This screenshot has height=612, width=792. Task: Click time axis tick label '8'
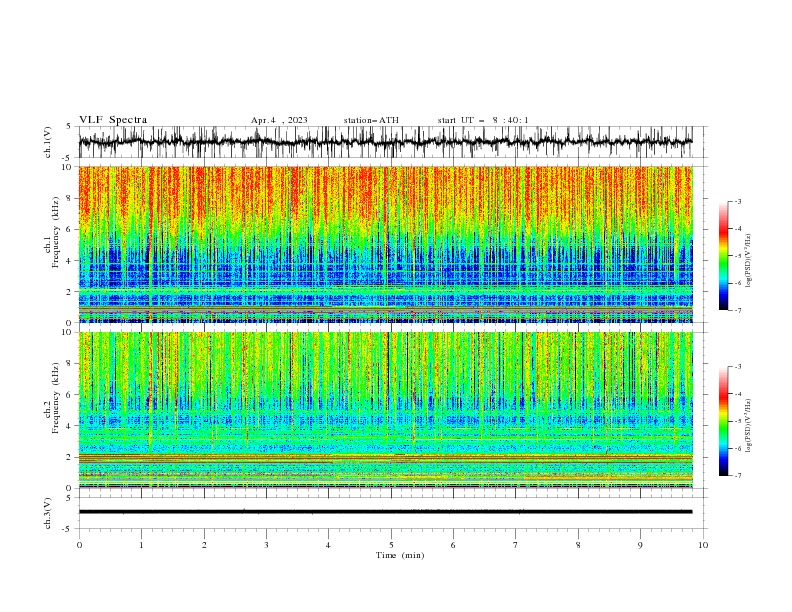click(x=578, y=545)
